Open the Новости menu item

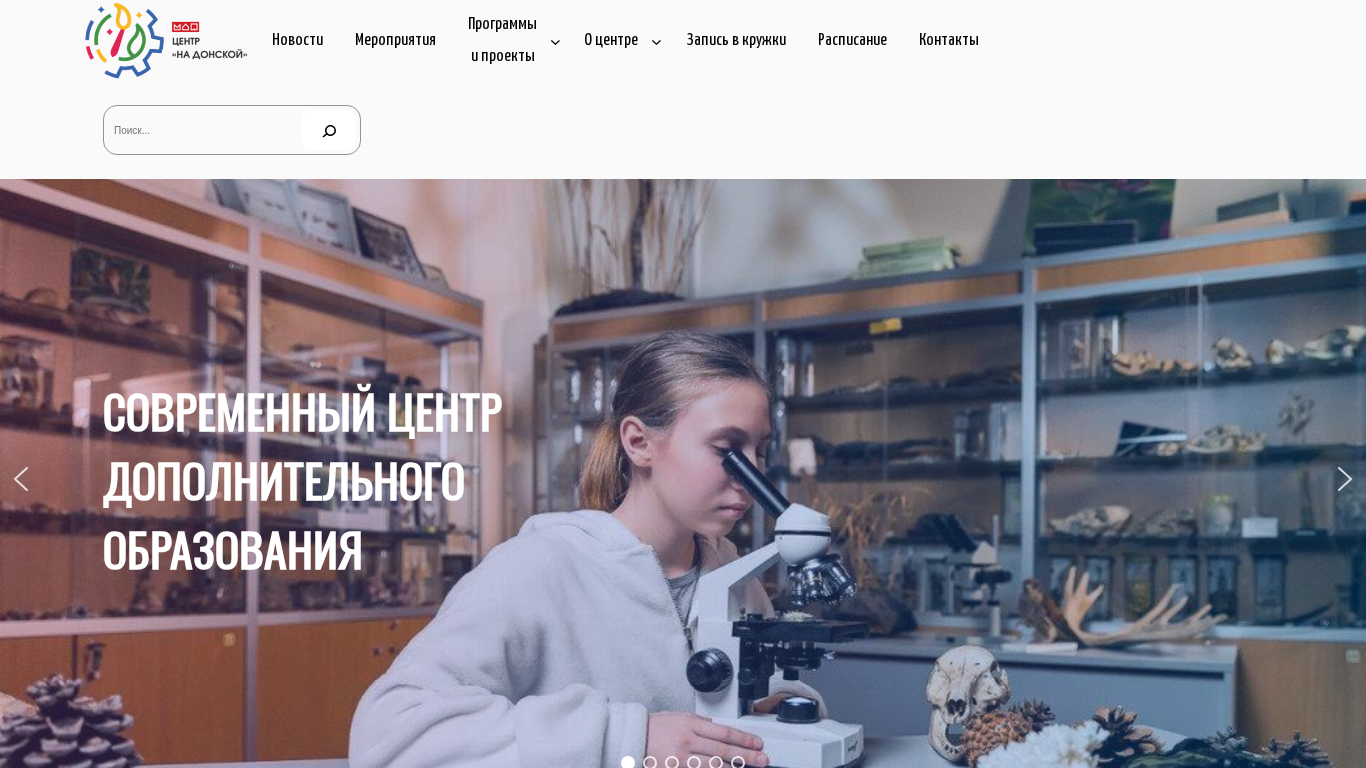tap(297, 40)
